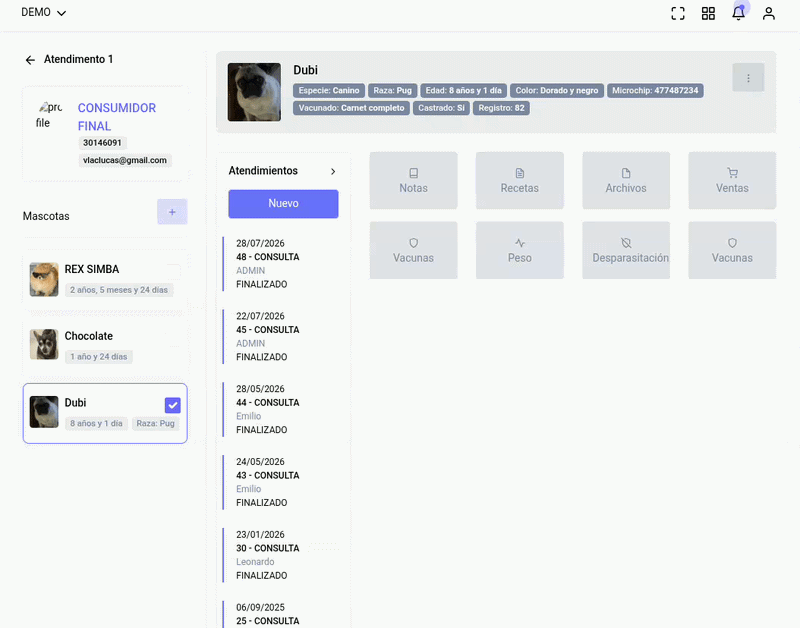Click the Microchip: 477487234 tag
This screenshot has height=628, width=800.
[655, 90]
